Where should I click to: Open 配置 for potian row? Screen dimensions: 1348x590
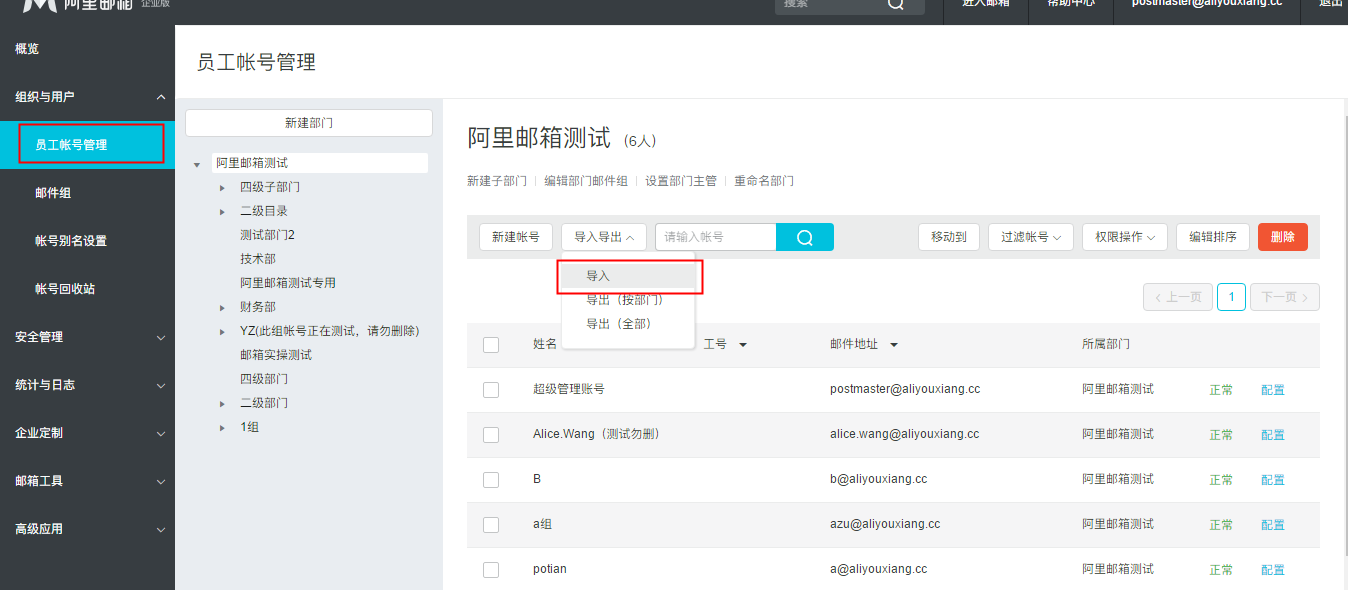point(1273,570)
